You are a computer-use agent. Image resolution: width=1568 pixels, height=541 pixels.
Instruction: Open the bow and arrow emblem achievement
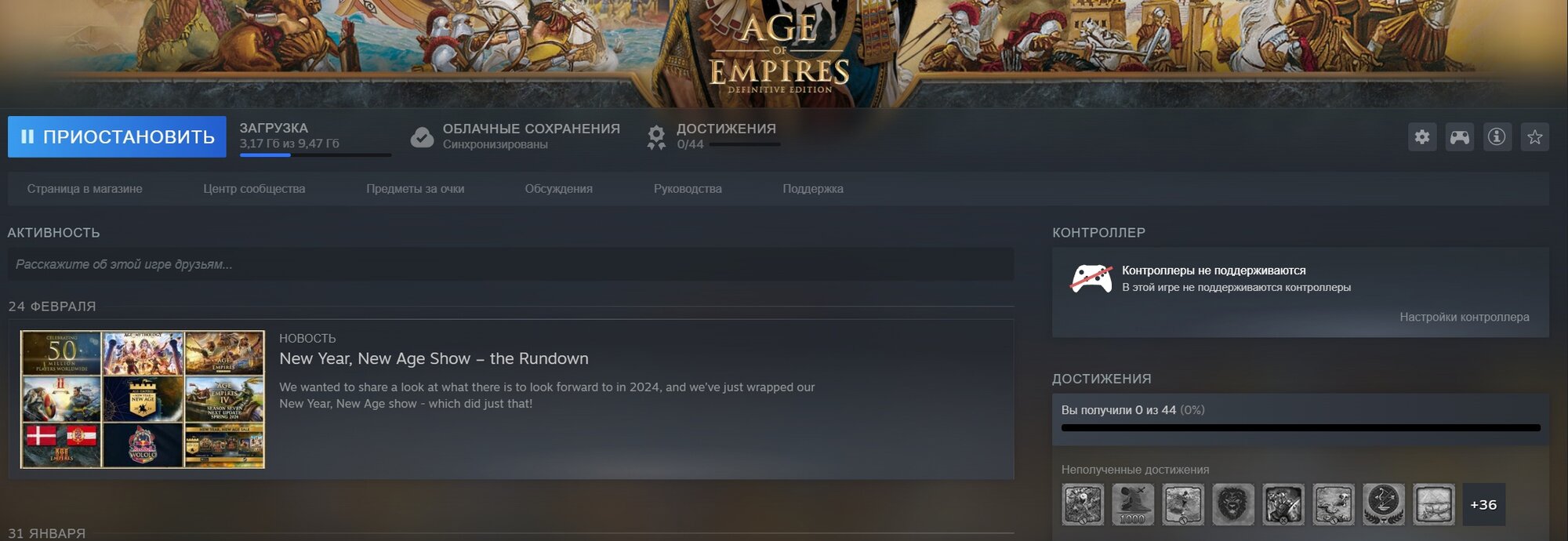(x=1384, y=504)
